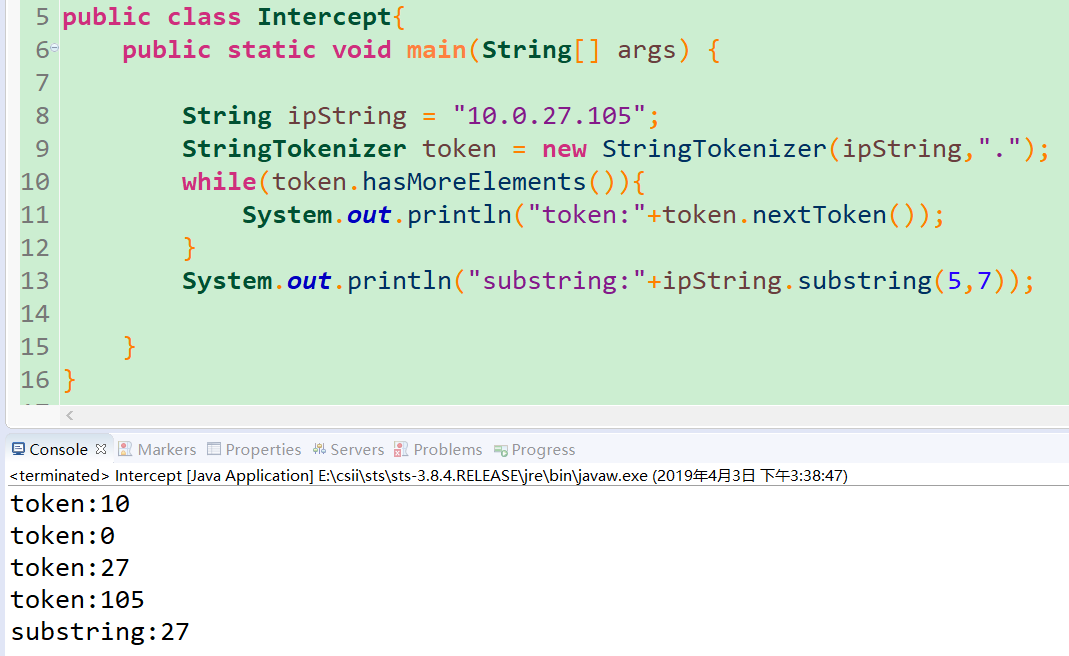Click the string "10.0.27.105" in the code
Image resolution: width=1069 pixels, height=656 pixels.
[x=549, y=116]
